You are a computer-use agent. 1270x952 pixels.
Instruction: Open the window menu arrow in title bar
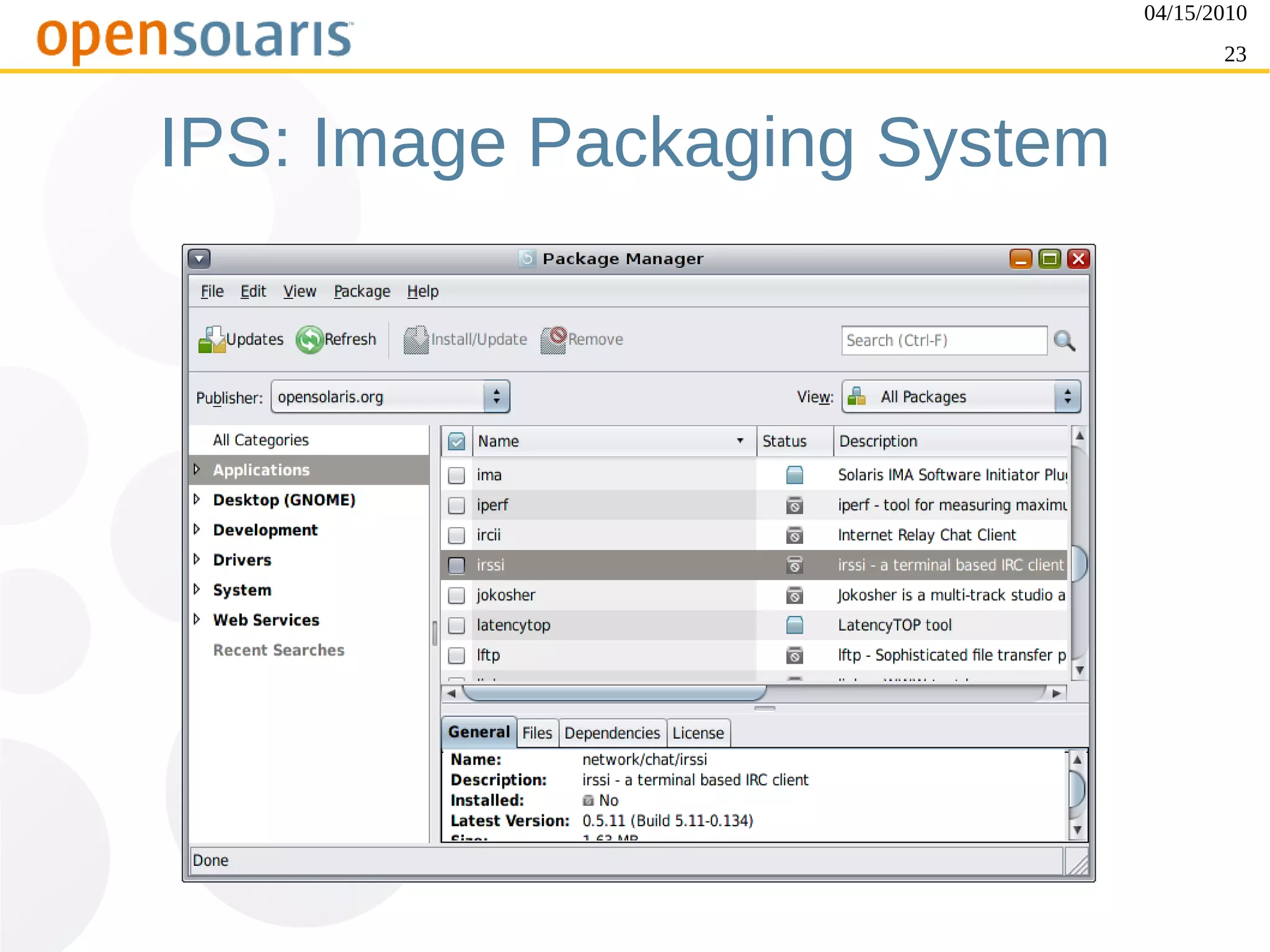tap(200, 259)
